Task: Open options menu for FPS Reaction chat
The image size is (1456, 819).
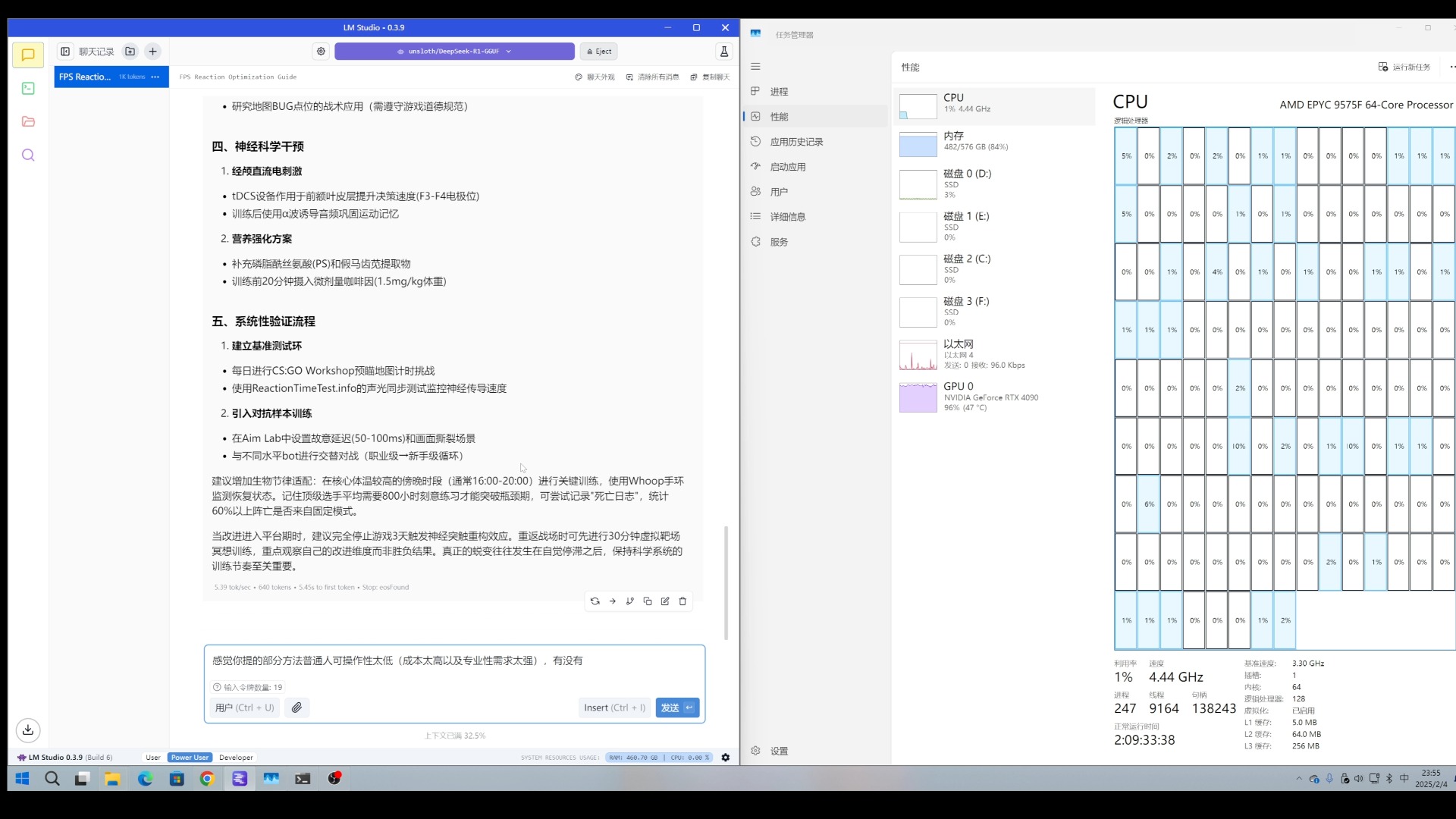Action: click(x=155, y=77)
